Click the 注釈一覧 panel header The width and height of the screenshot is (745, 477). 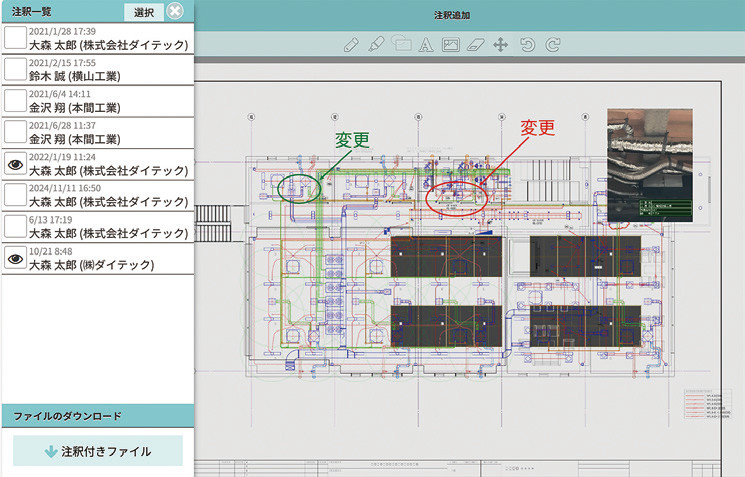click(32, 11)
